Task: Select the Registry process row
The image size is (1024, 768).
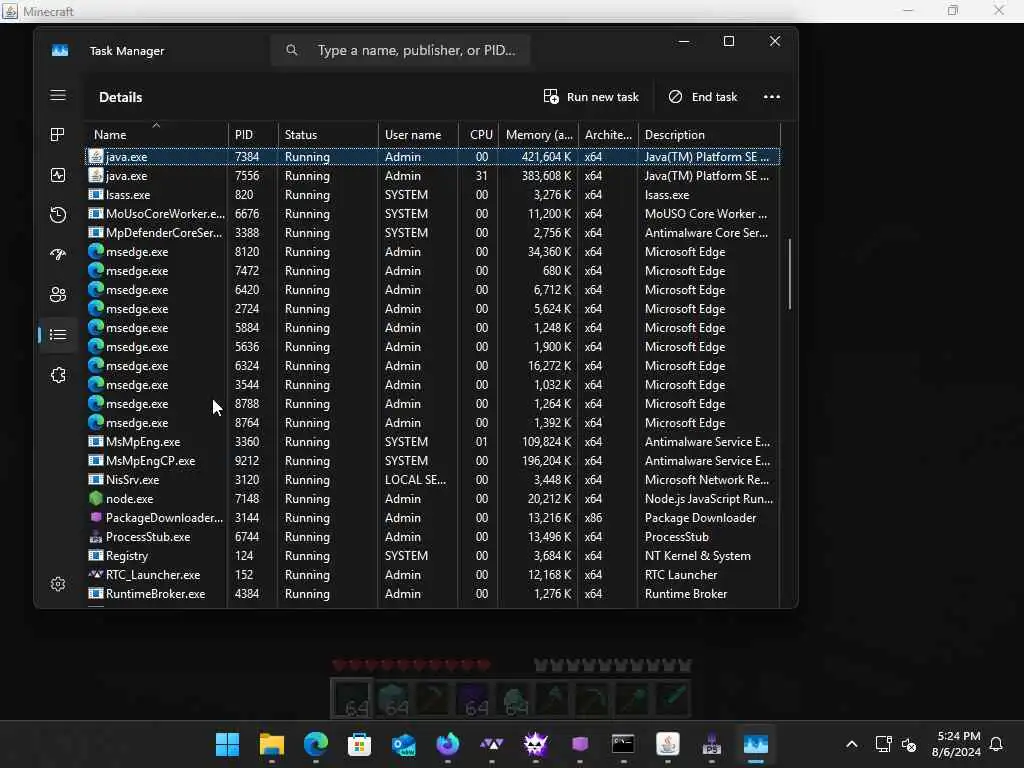Action: [x=433, y=556]
